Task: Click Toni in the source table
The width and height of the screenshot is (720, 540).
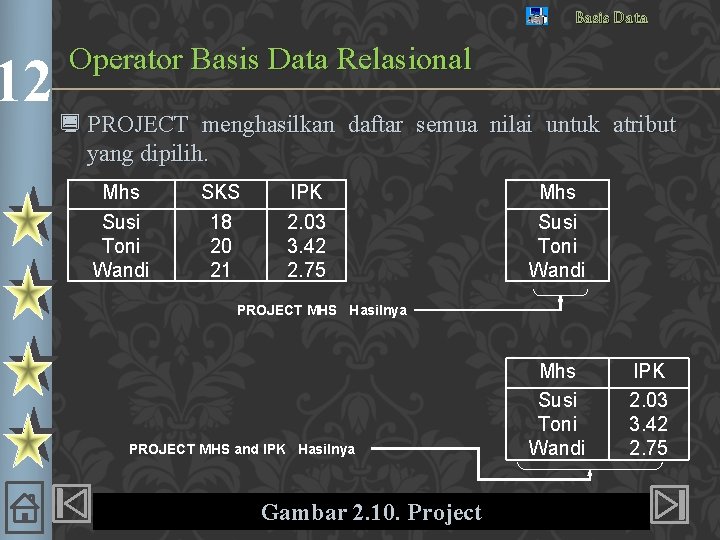Action: tap(121, 246)
